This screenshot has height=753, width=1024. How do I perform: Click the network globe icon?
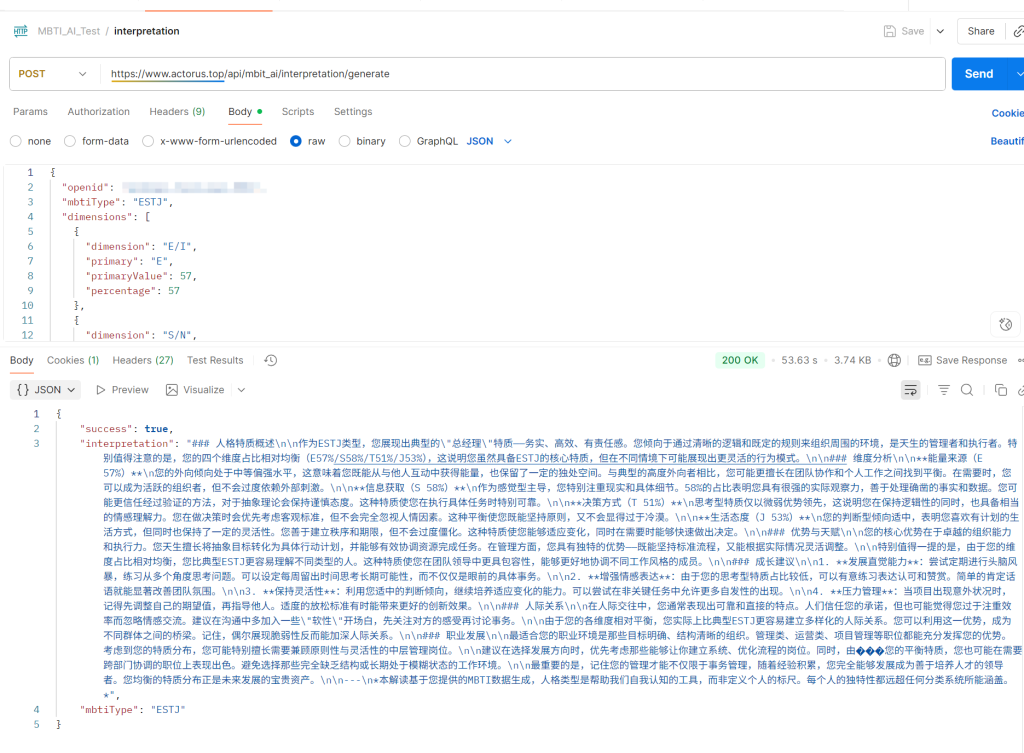point(894,360)
